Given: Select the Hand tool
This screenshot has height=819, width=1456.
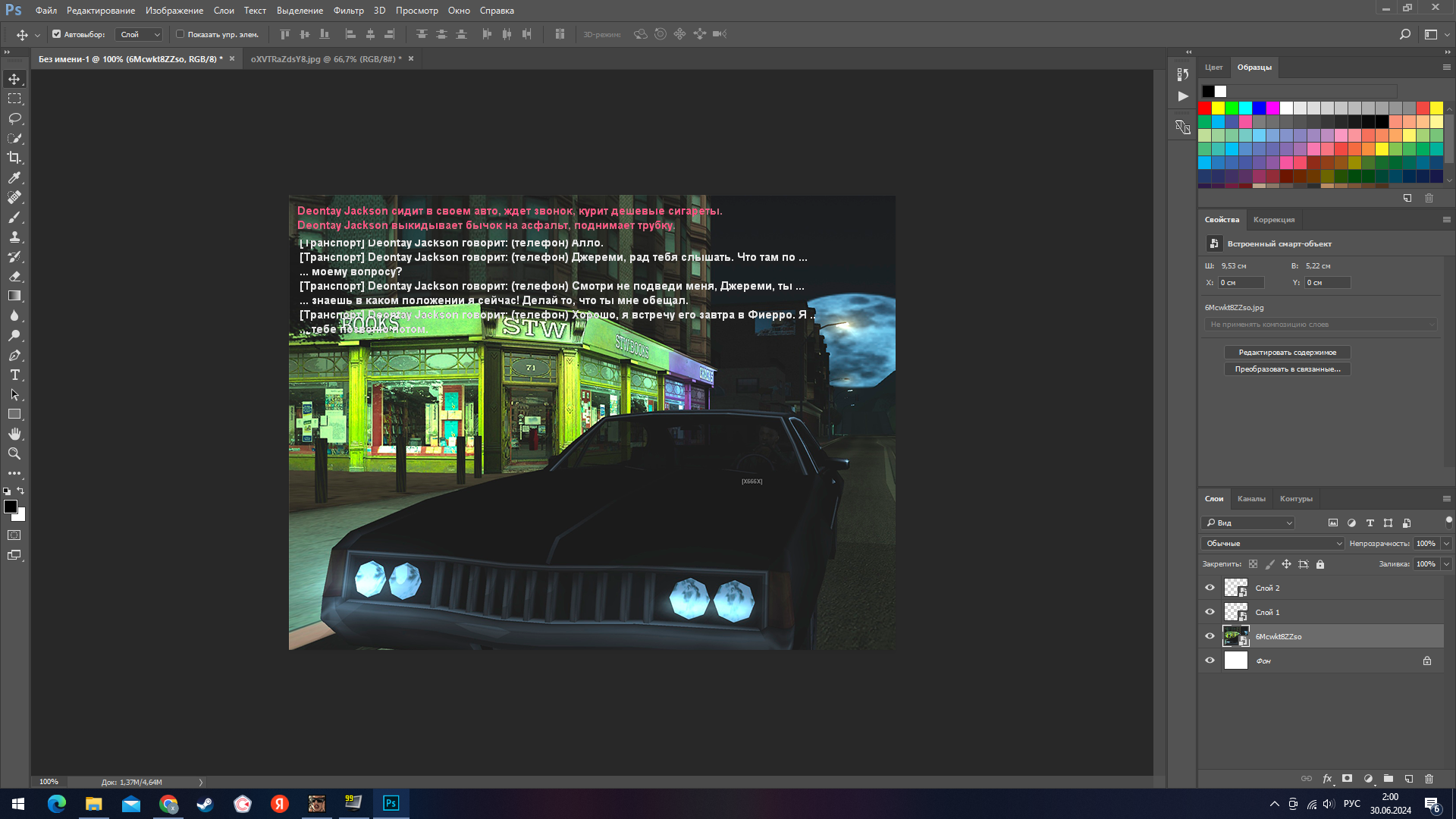Looking at the screenshot, I should 14,434.
